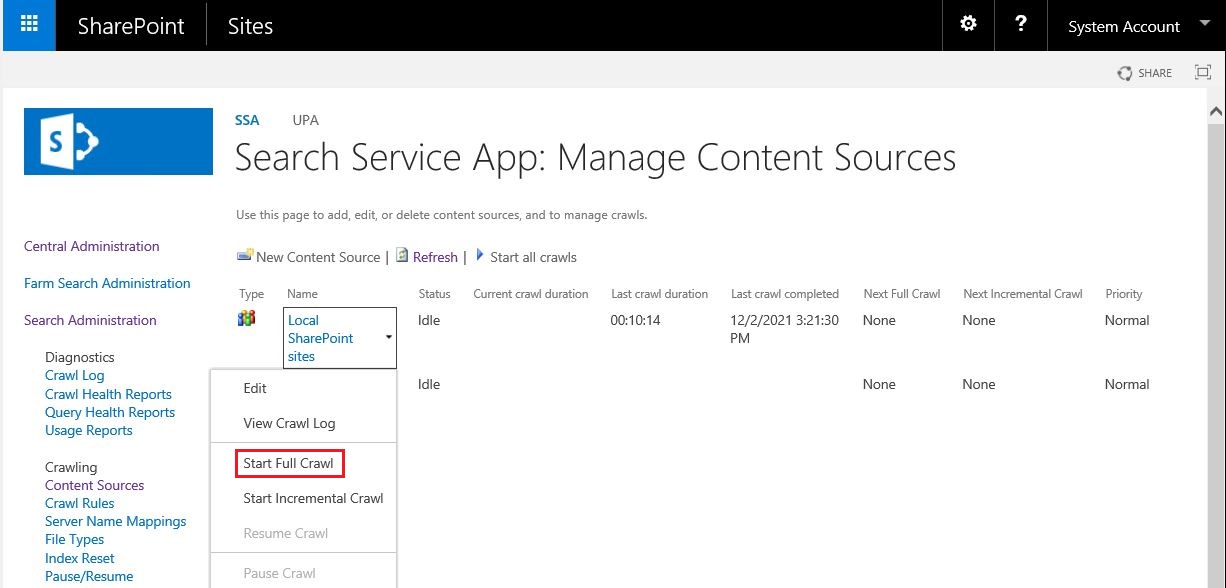Click the Diagnostics section heading
The height and width of the screenshot is (588, 1226).
tap(80, 357)
